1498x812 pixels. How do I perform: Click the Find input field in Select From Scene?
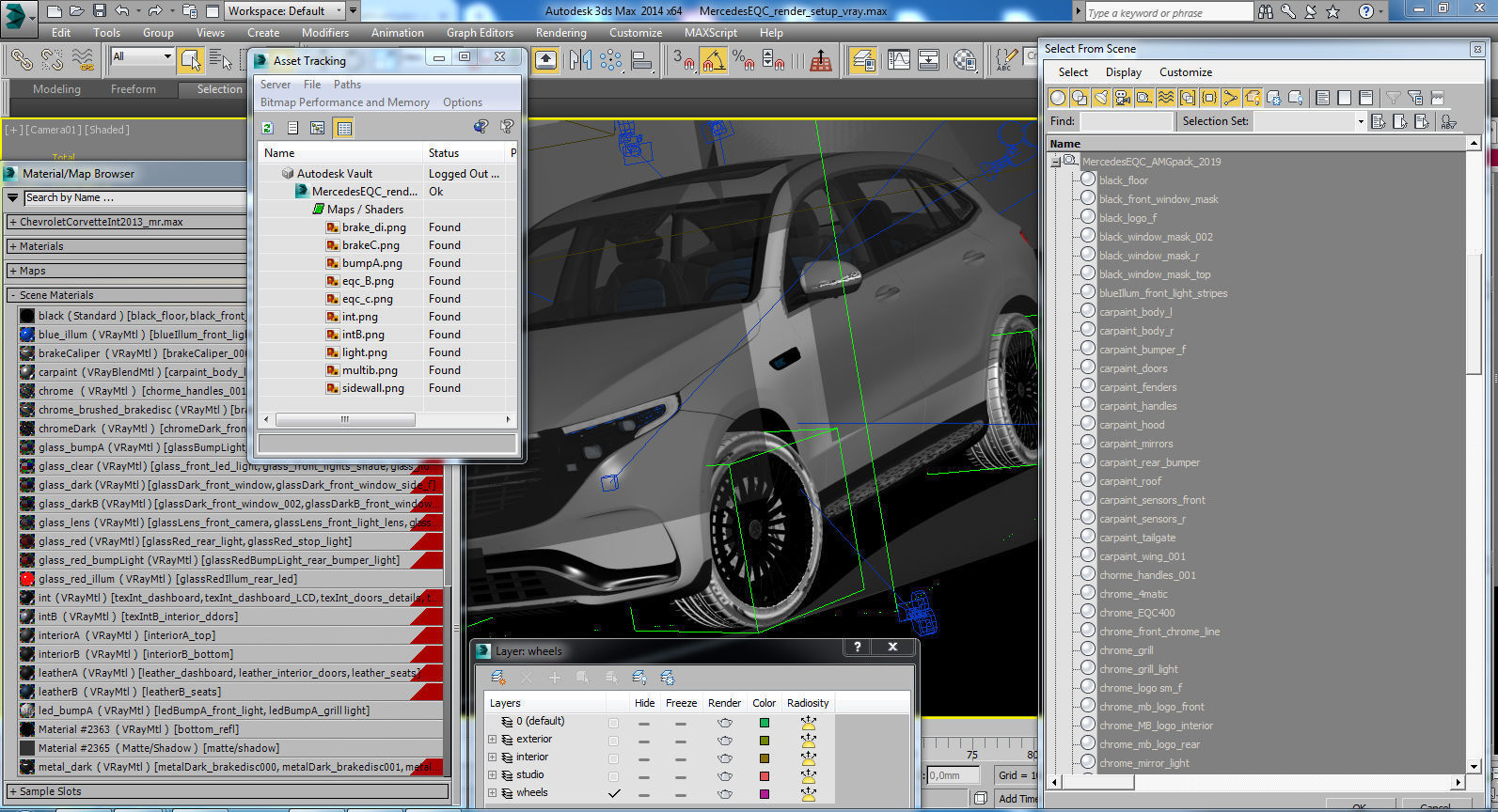1127,121
